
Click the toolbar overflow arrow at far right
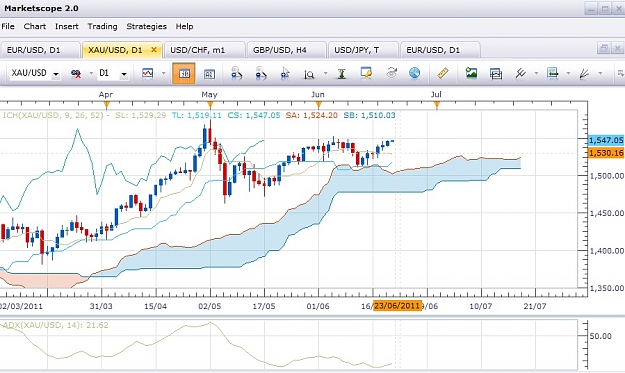pos(620,73)
